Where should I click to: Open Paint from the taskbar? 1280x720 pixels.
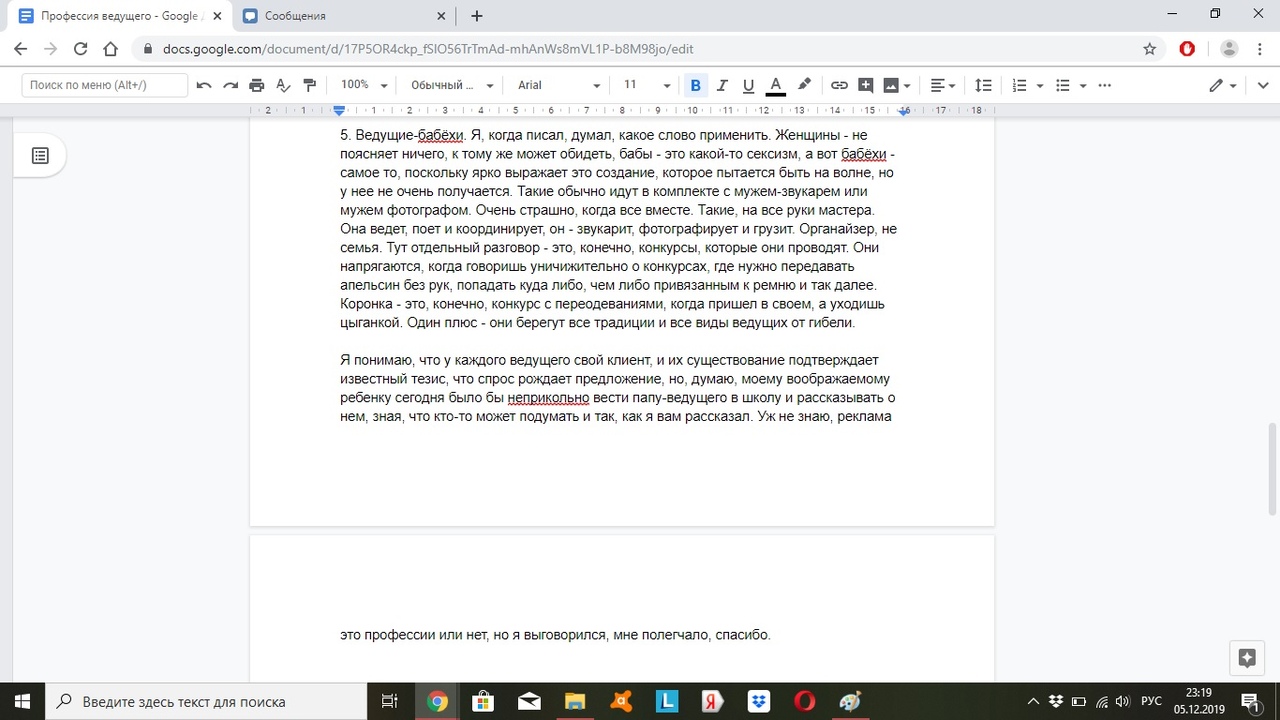pos(851,701)
